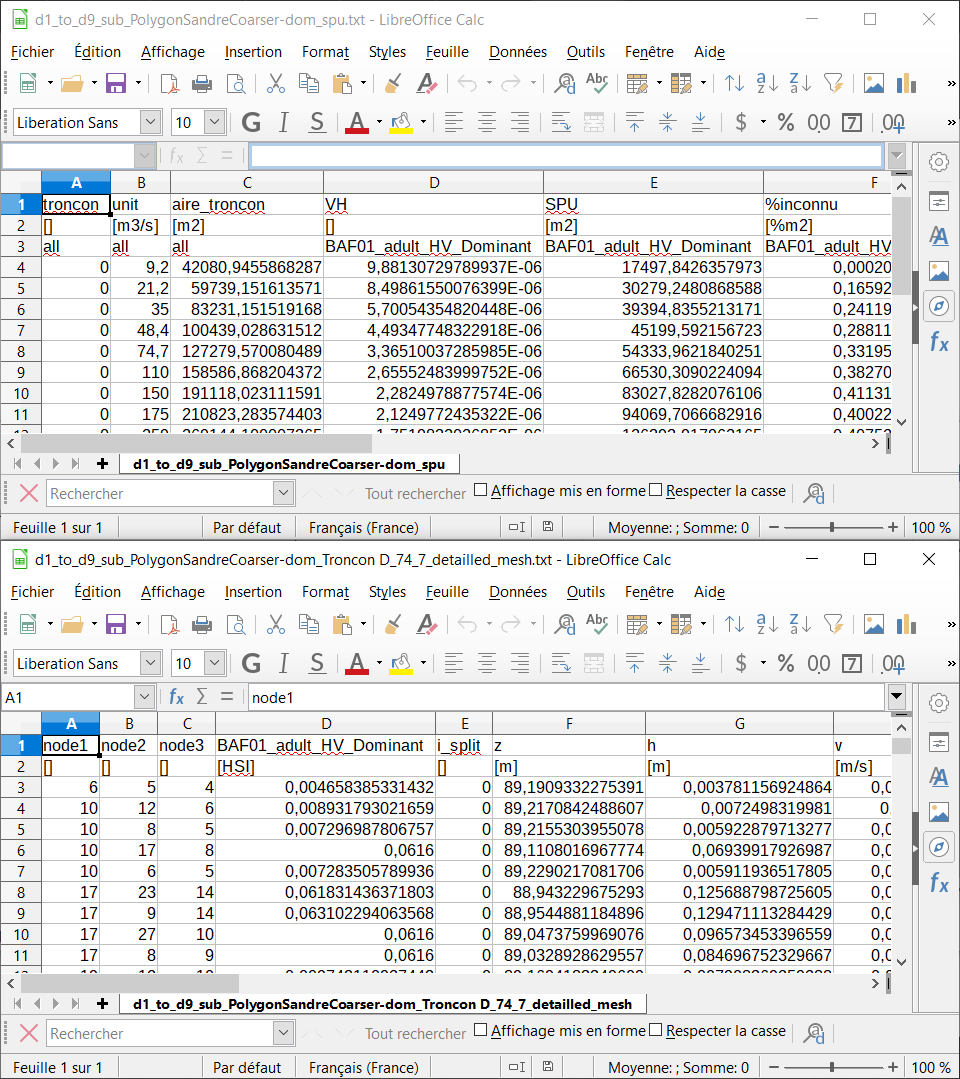Open the Données menu in the top window

(x=517, y=52)
